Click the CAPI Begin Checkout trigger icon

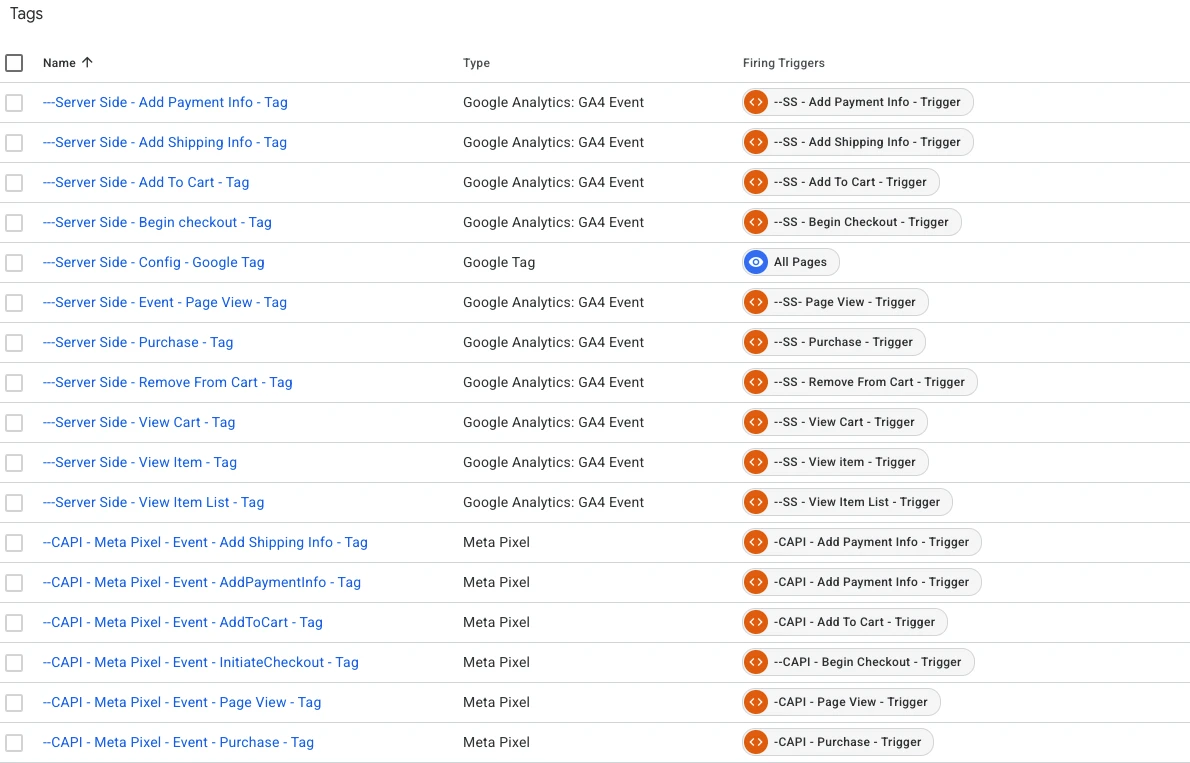pos(756,662)
